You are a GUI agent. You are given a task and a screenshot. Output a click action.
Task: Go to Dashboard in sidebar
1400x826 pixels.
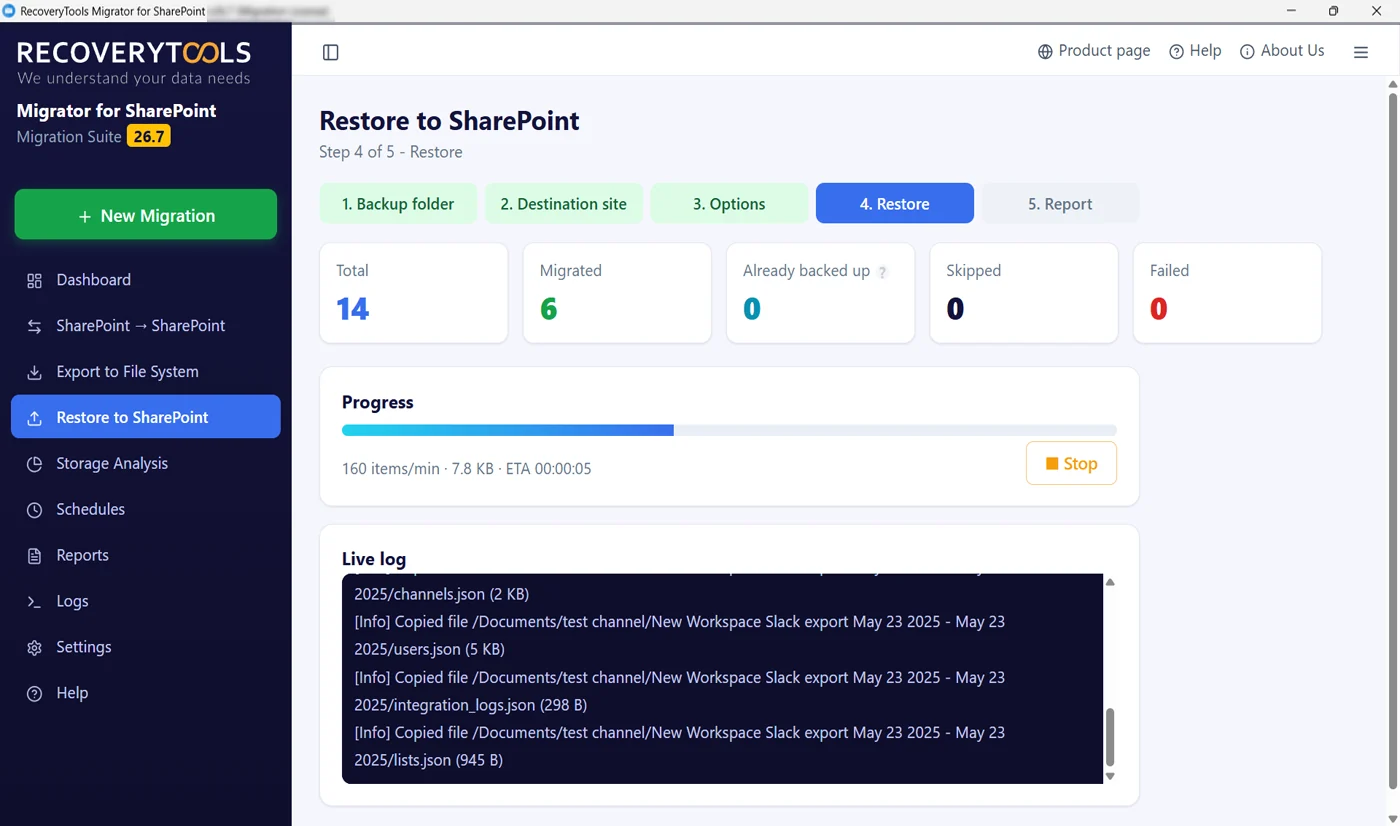pos(146,280)
